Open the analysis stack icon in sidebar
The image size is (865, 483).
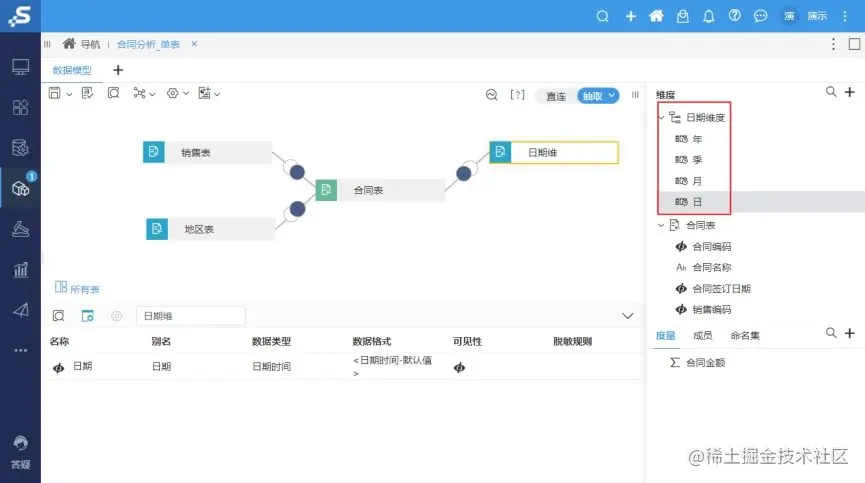[20, 229]
